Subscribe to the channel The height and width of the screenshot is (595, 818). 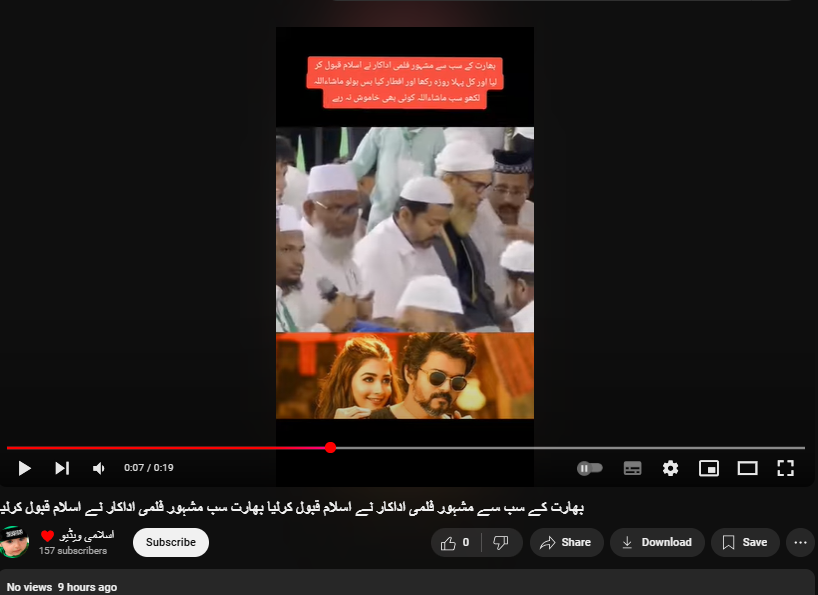pyautogui.click(x=171, y=542)
